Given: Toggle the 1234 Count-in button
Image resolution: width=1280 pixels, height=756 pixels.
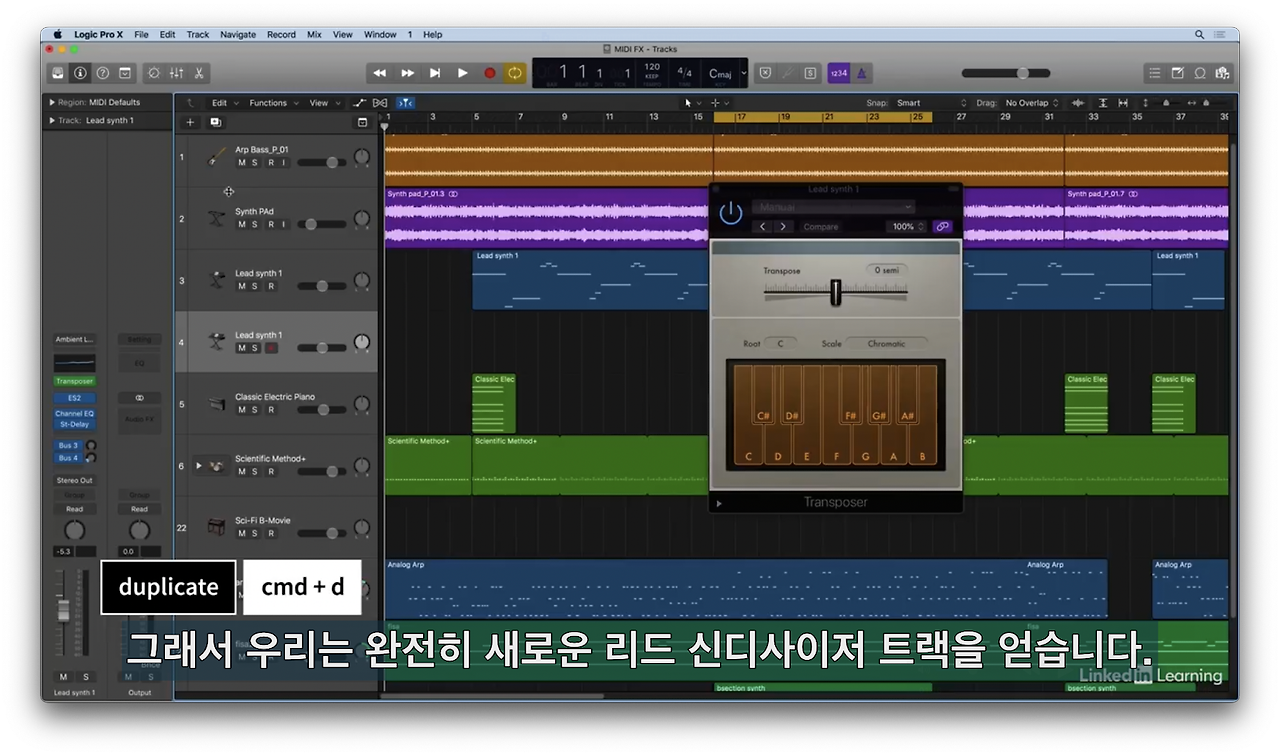Looking at the screenshot, I should pyautogui.click(x=838, y=73).
